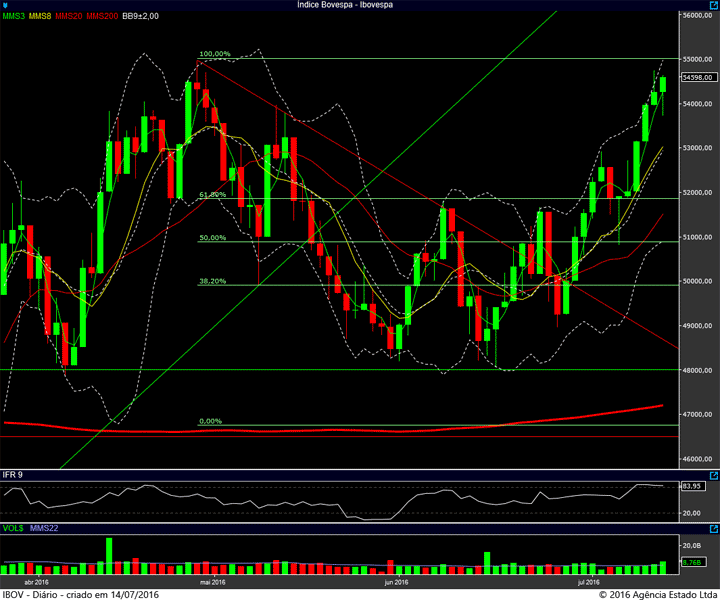Viewport: 720px width, 600px height.
Task: Click the IFR value box 83,95
Action: pyautogui.click(x=693, y=486)
